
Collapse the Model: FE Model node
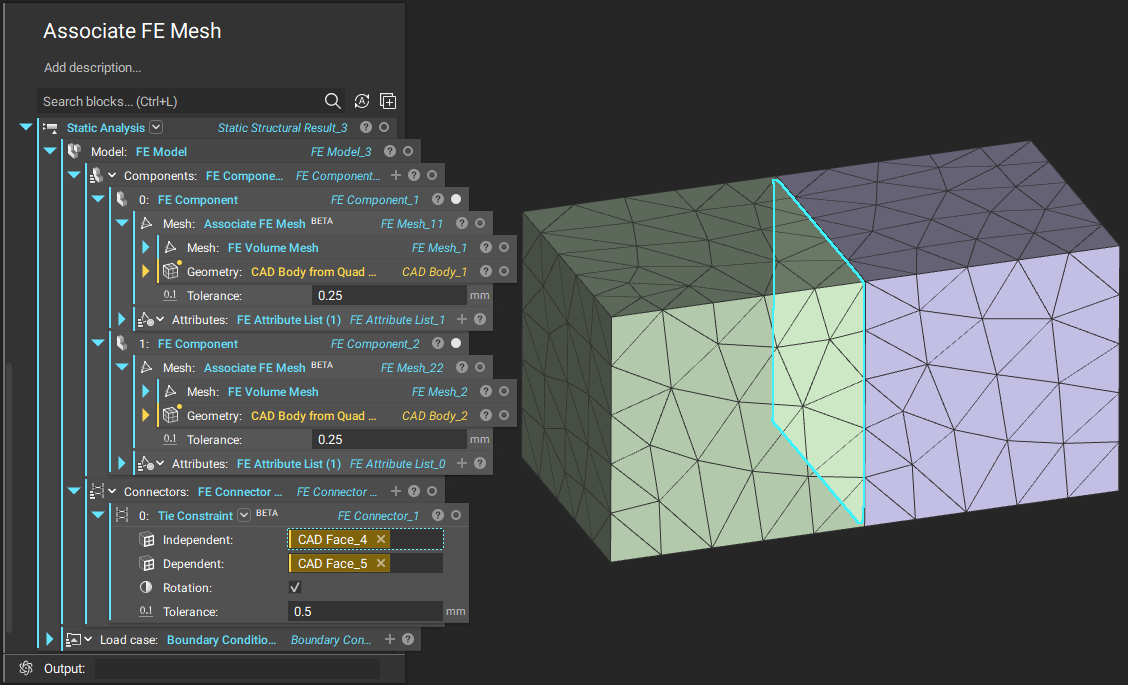coord(50,151)
